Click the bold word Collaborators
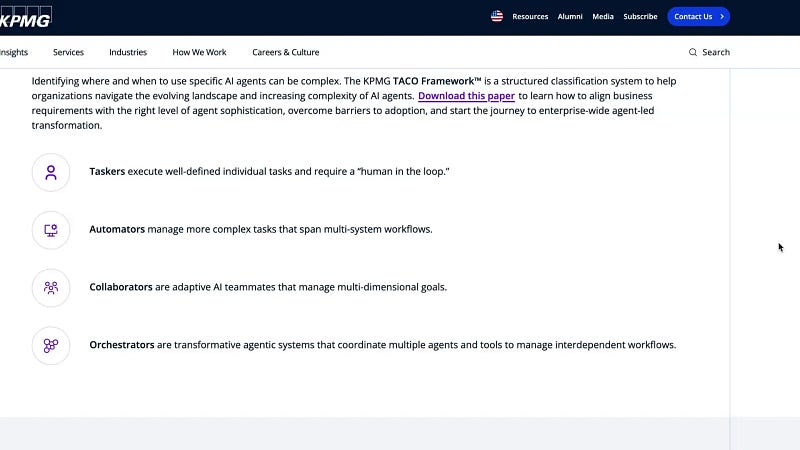Image resolution: width=800 pixels, height=450 pixels. click(x=121, y=287)
